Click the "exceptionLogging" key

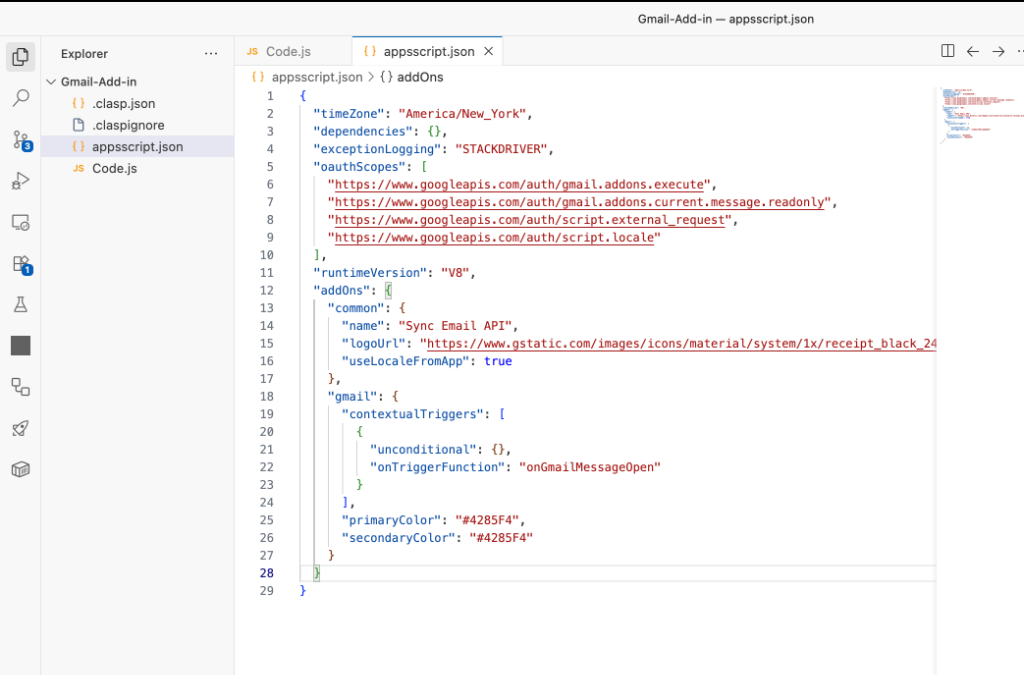tap(377, 149)
